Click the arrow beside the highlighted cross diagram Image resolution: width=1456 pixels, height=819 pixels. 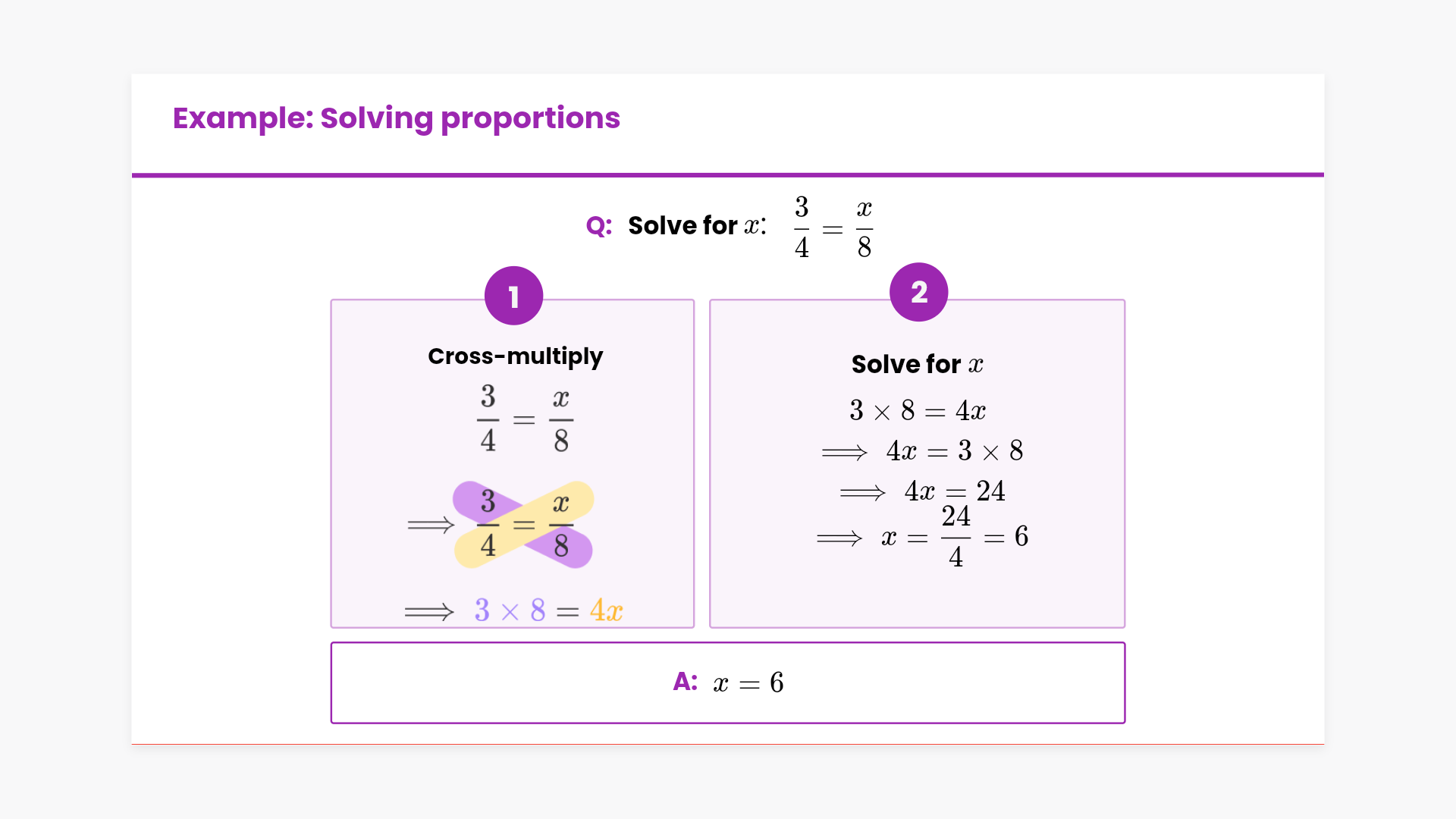click(431, 525)
